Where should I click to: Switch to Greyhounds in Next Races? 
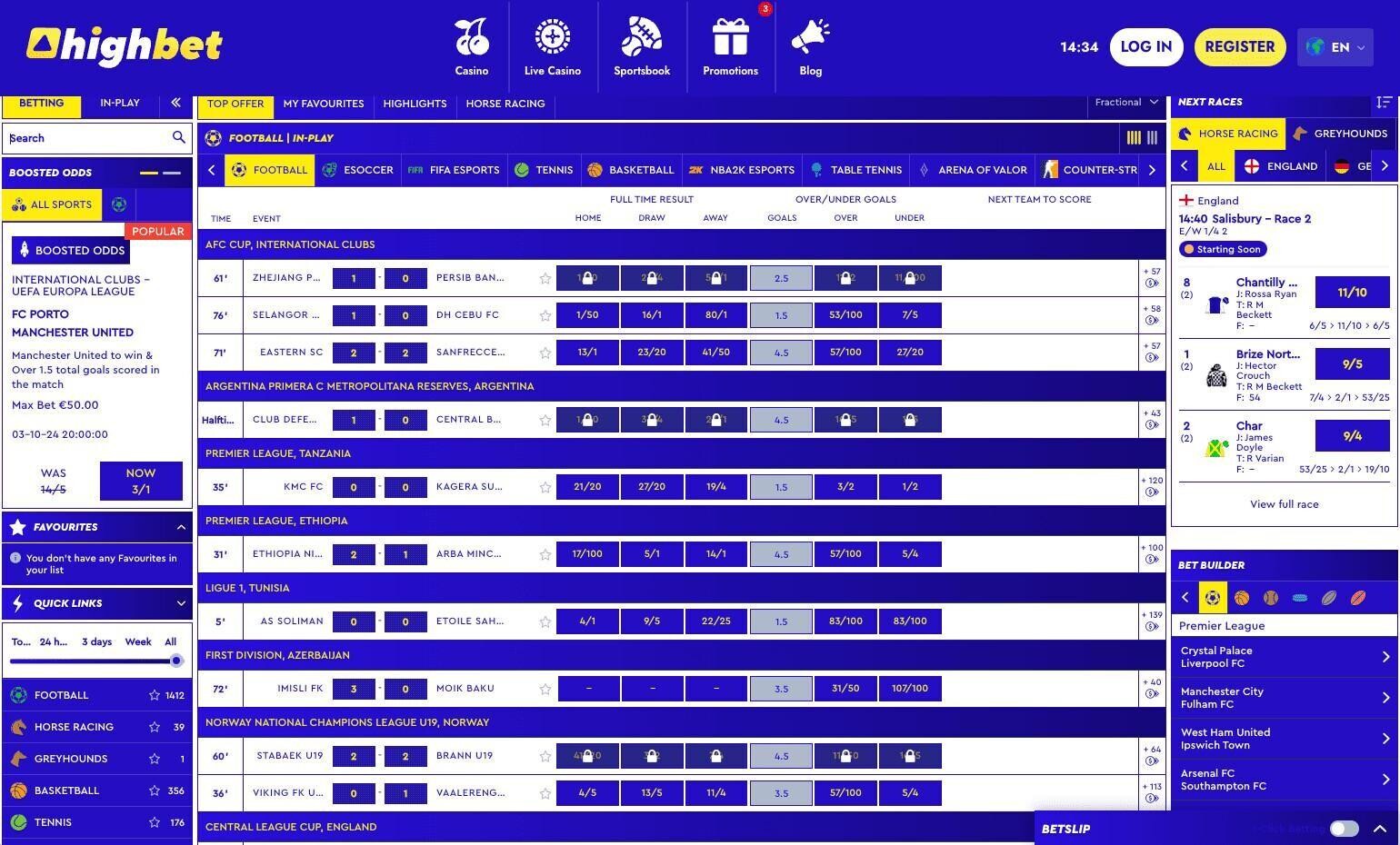[x=1341, y=134]
